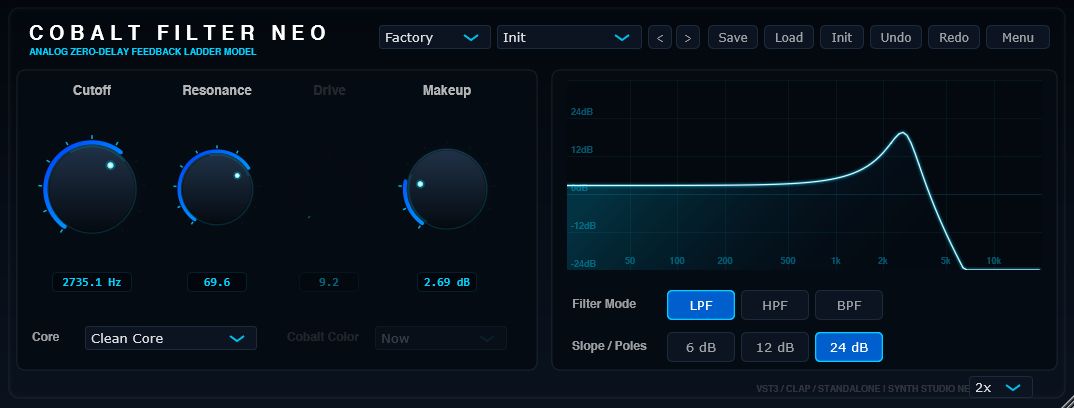This screenshot has height=408, width=1074.
Task: Click the 2.69 dB makeup value field
Action: point(447,282)
